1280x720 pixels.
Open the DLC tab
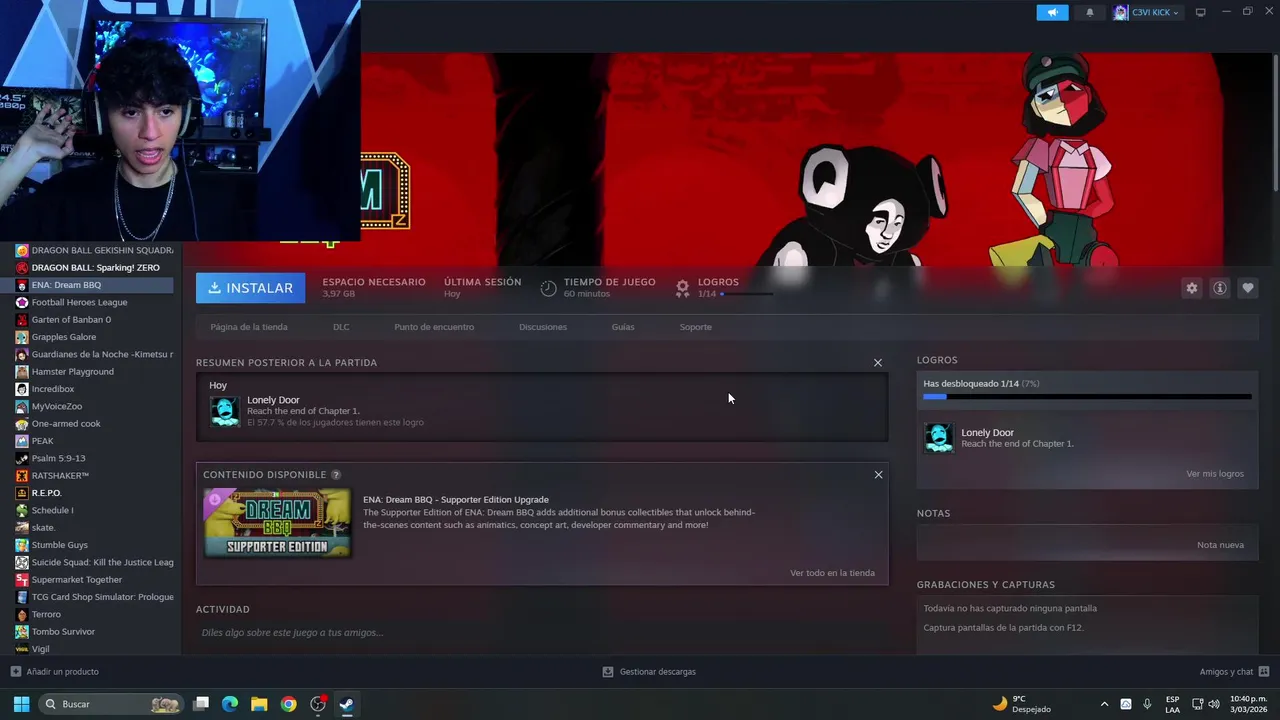click(x=341, y=327)
